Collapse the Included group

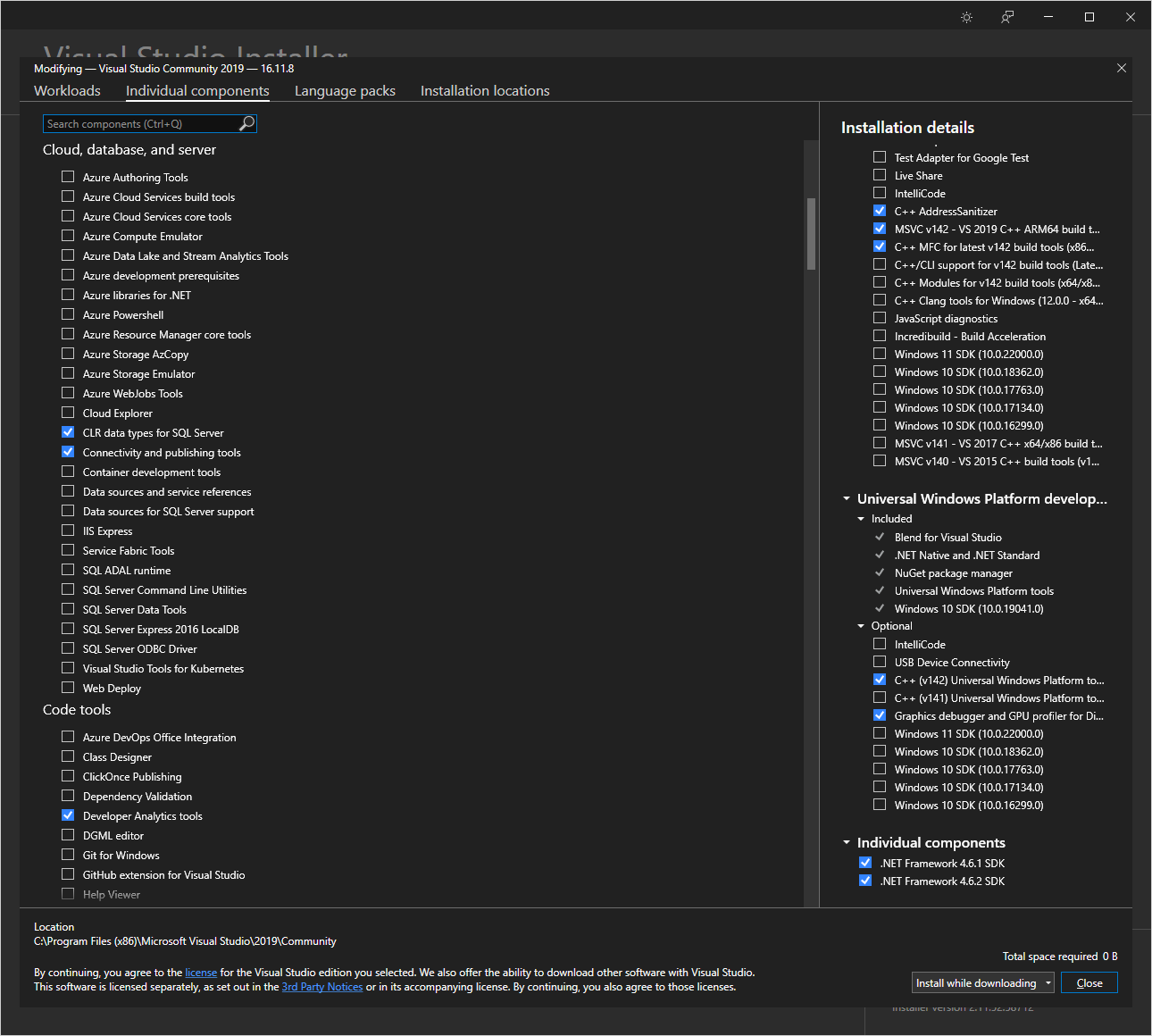861,519
